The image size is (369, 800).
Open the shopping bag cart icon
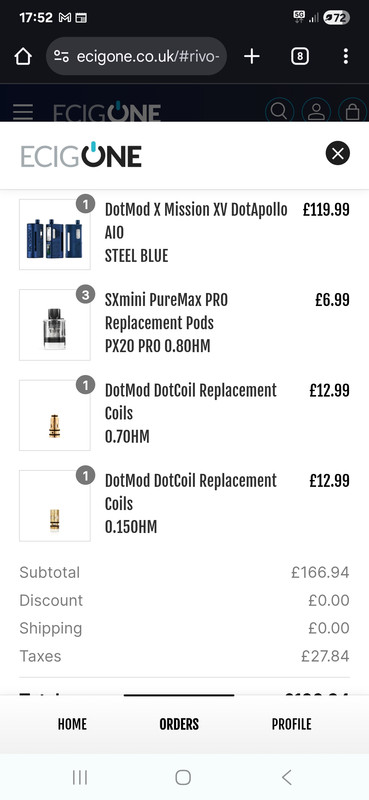353,111
